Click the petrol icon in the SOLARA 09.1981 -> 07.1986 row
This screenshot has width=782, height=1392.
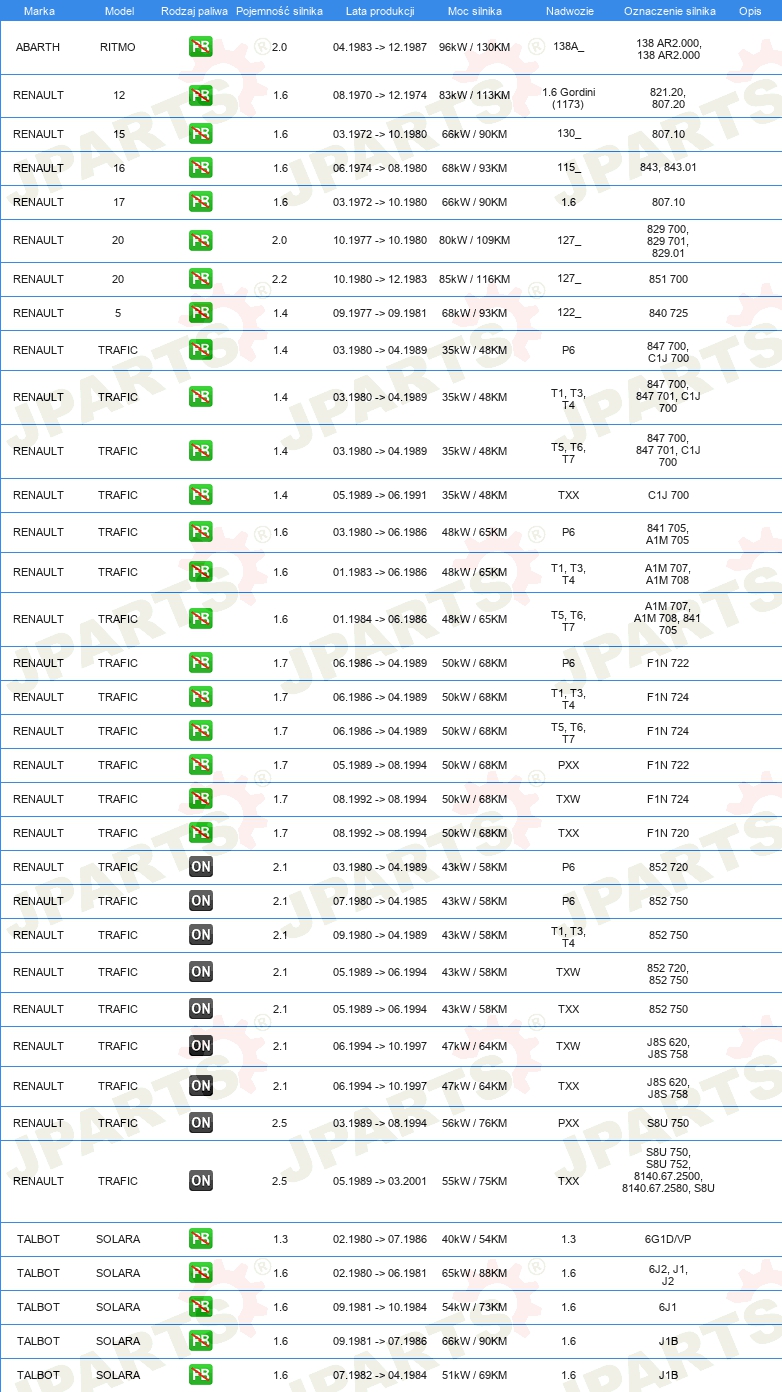coord(200,1341)
